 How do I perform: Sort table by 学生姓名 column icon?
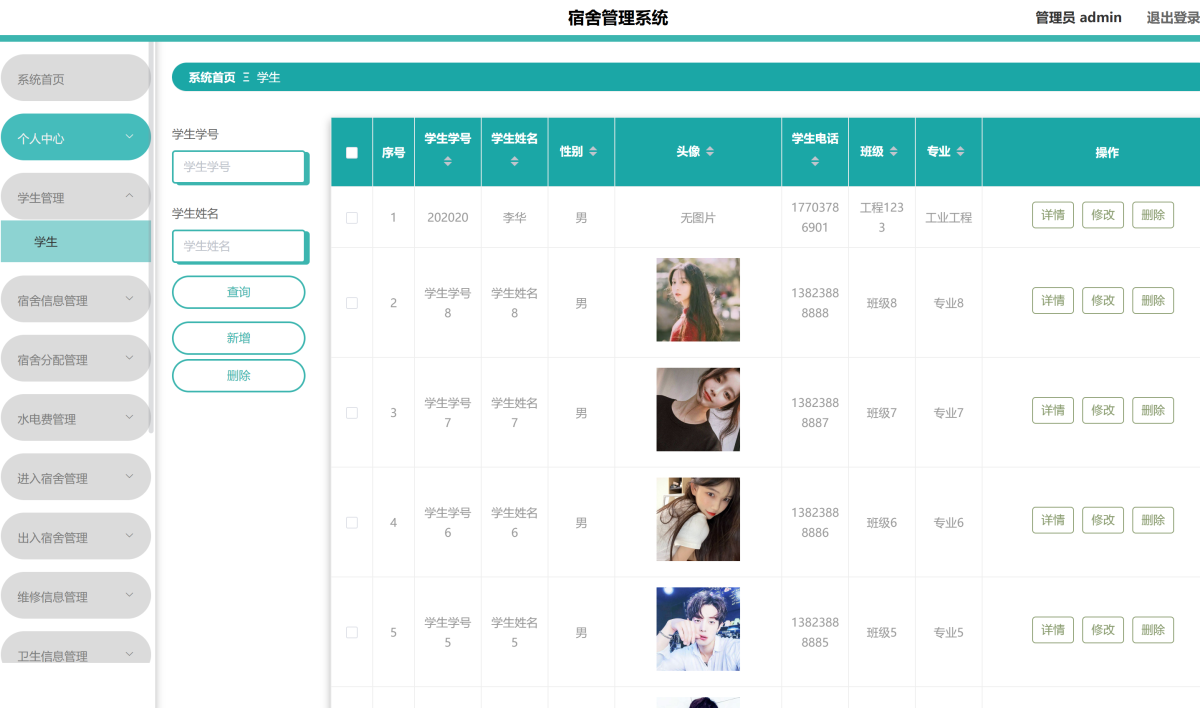514,161
